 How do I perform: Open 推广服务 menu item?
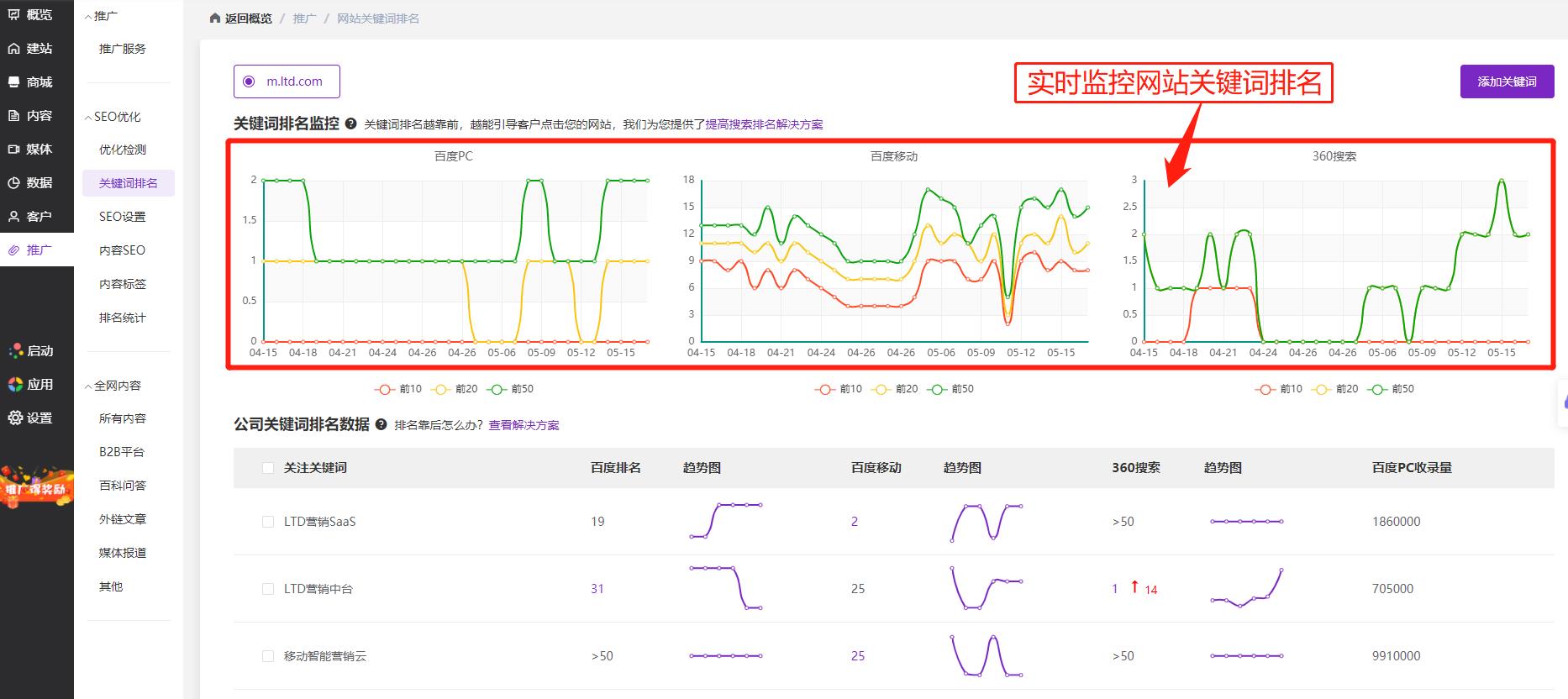pyautogui.click(x=123, y=49)
